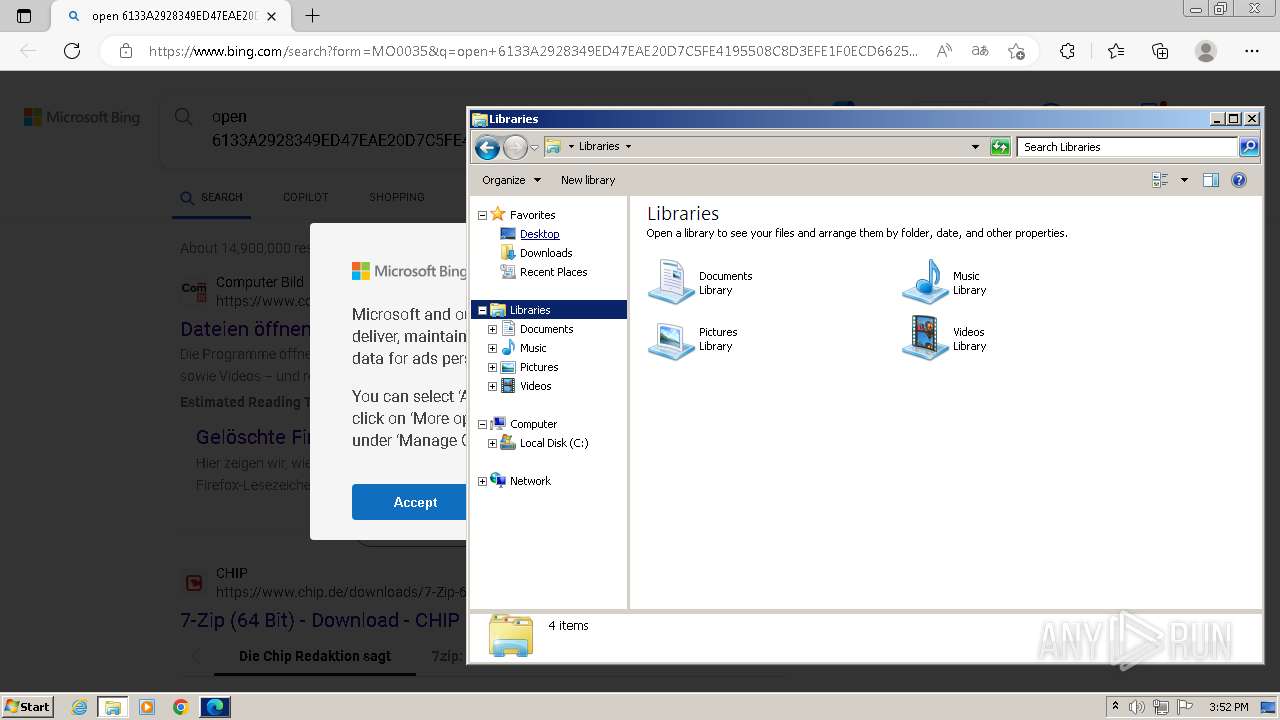Switch to Bing COPILOT tab
This screenshot has width=1280, height=720.
pos(305,197)
